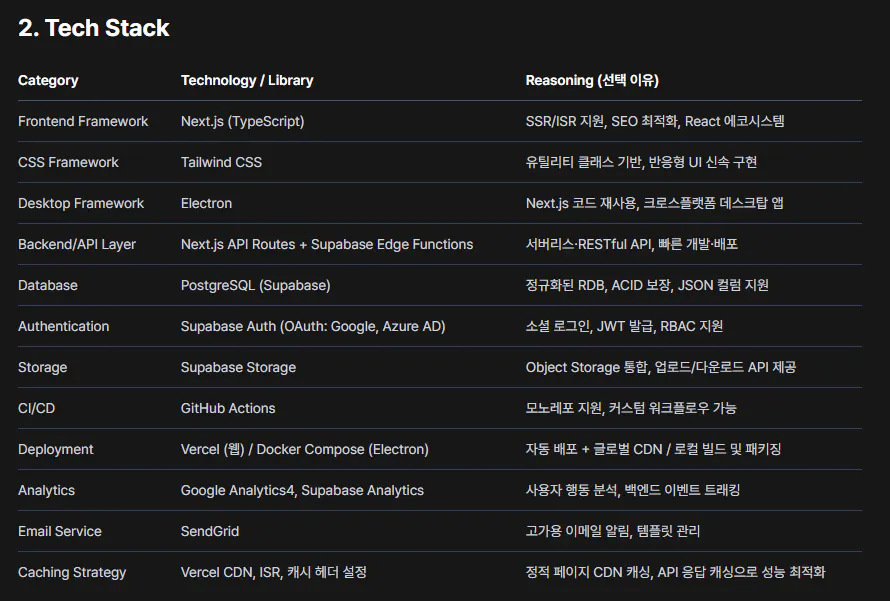The width and height of the screenshot is (890, 601).
Task: Click the '2. Tech Stack' heading
Action: [x=94, y=28]
